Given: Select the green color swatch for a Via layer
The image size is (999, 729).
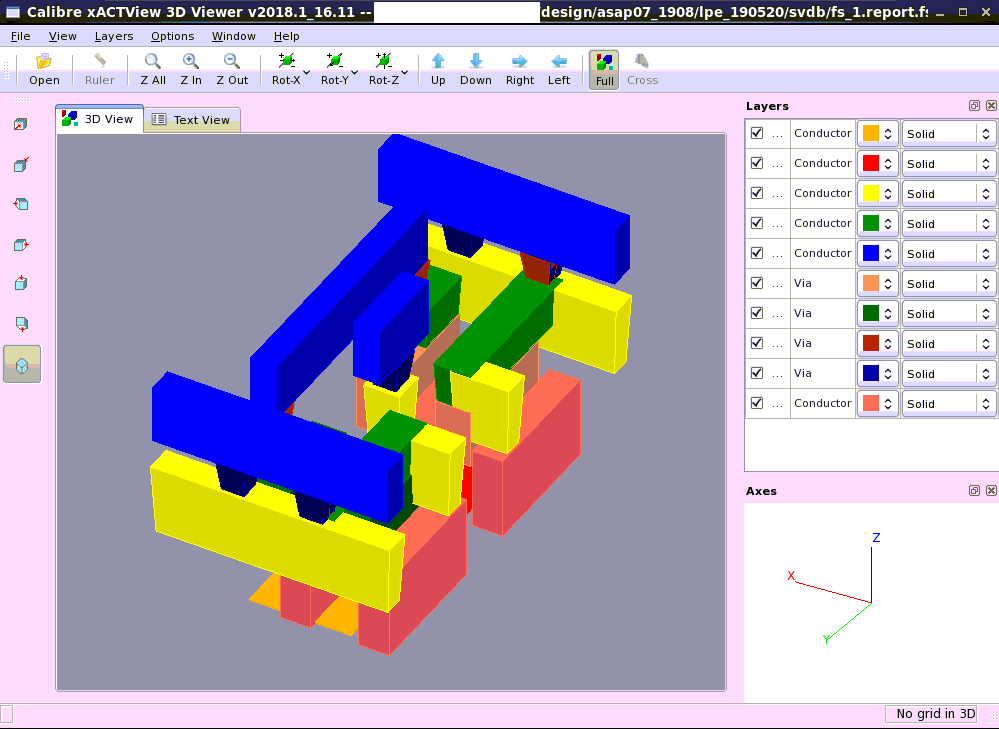Looking at the screenshot, I should (870, 313).
